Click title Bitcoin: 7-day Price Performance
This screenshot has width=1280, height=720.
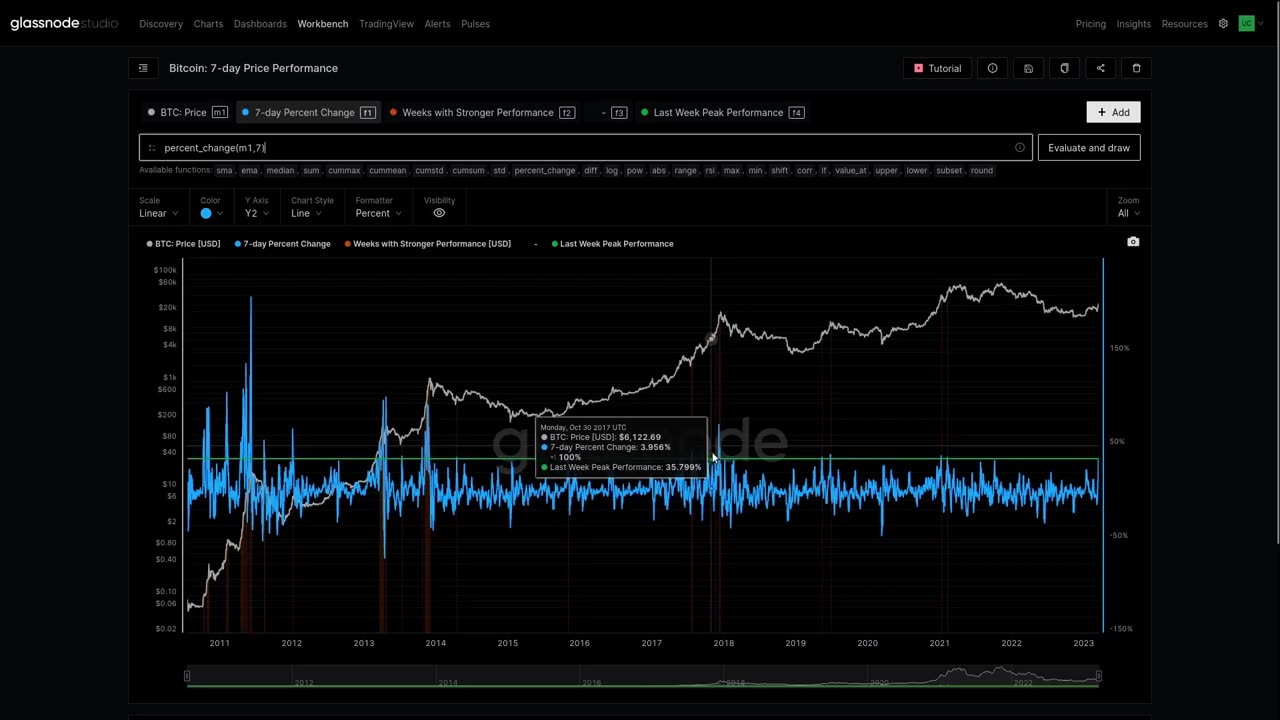pos(253,68)
